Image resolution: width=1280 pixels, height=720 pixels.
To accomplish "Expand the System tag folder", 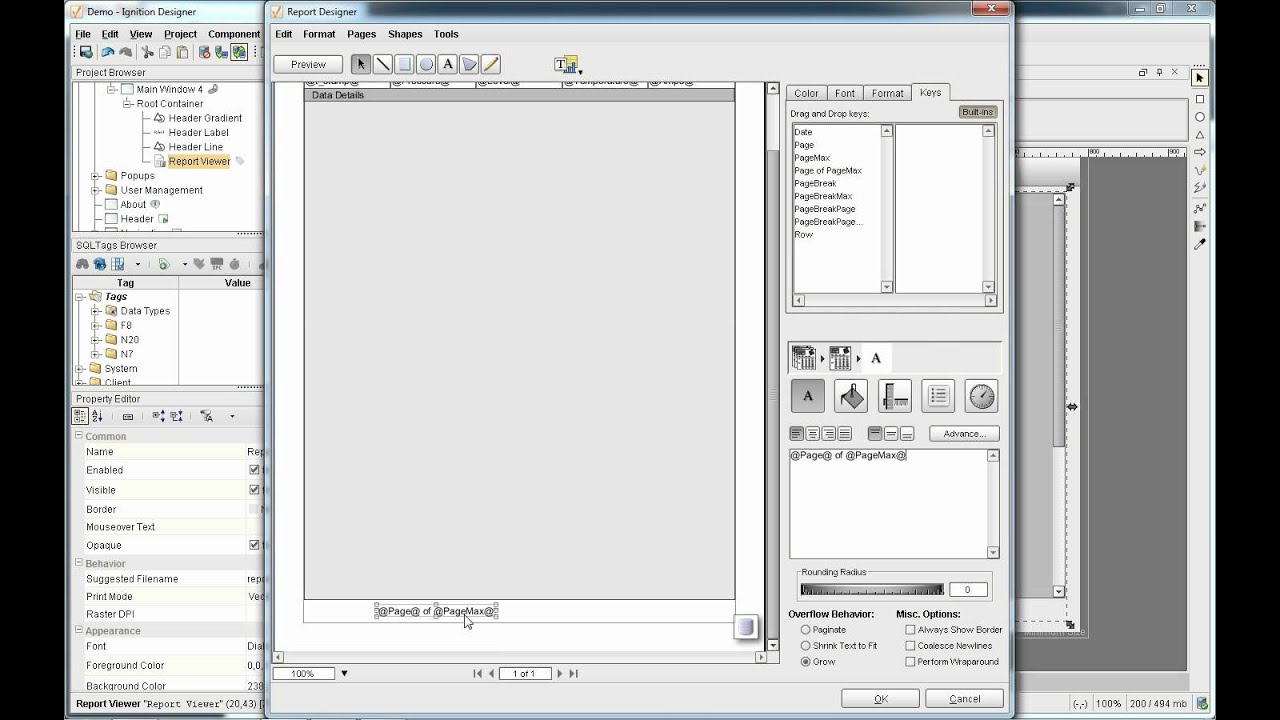I will click(x=80, y=369).
